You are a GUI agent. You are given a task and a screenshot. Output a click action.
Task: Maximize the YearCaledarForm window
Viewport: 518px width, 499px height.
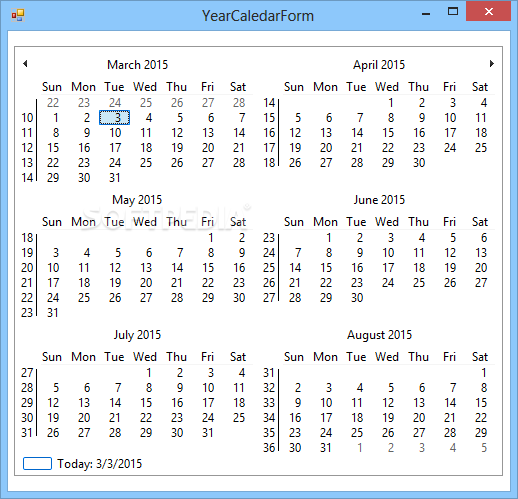453,12
